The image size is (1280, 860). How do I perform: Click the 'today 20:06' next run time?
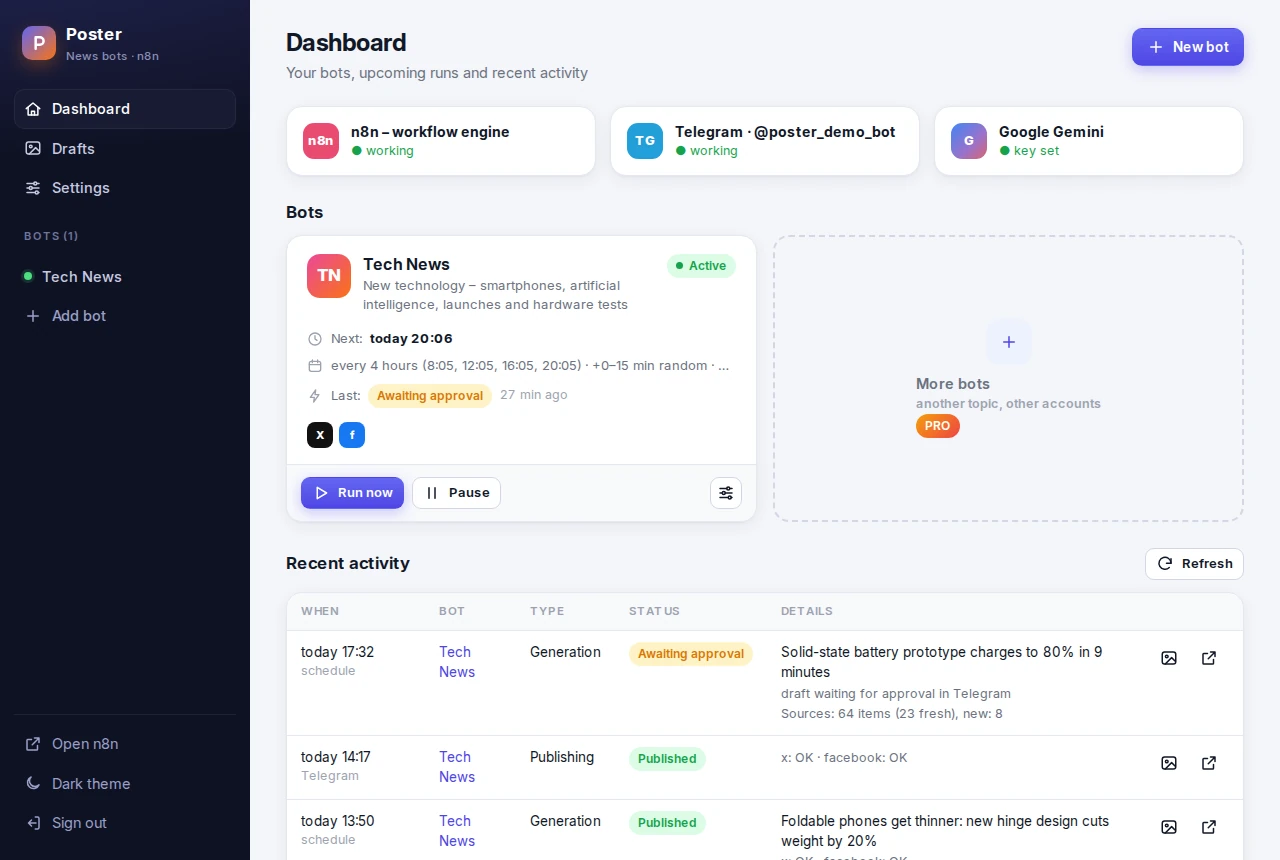coord(411,339)
